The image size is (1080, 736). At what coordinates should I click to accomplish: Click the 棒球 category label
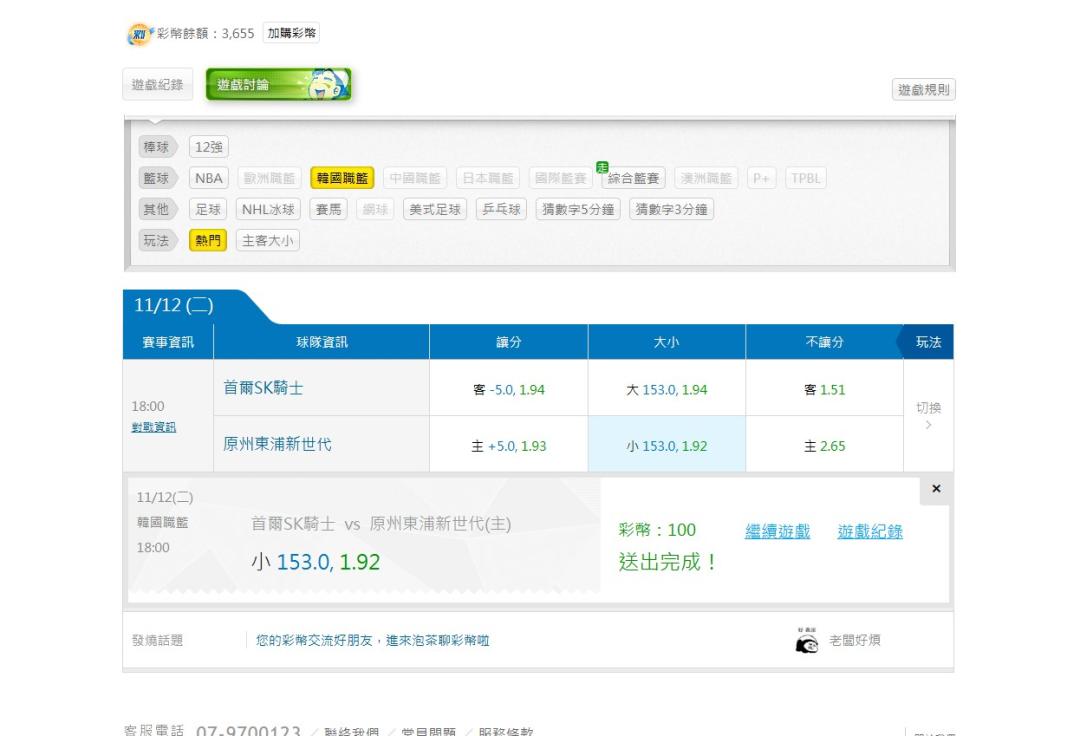point(158,147)
